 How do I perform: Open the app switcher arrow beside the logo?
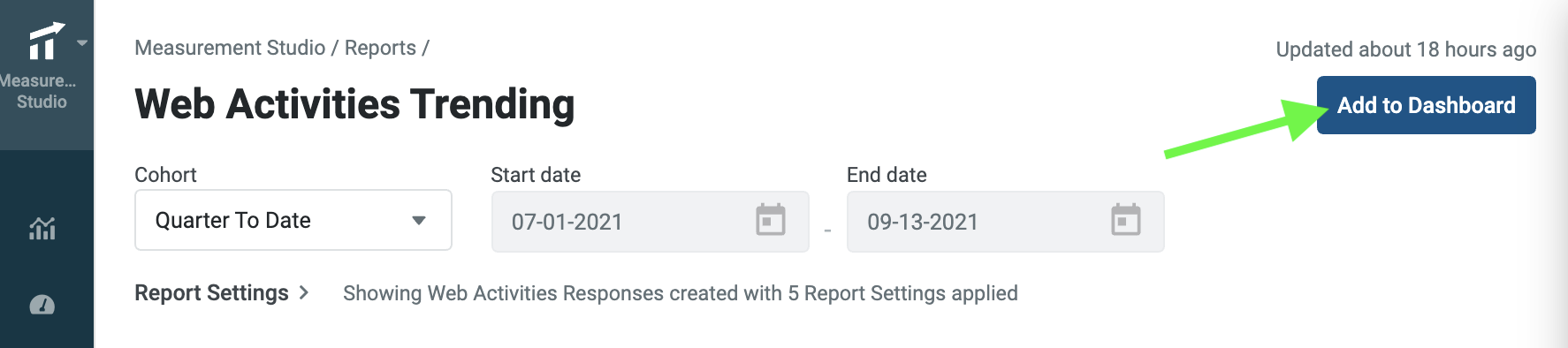(x=82, y=42)
